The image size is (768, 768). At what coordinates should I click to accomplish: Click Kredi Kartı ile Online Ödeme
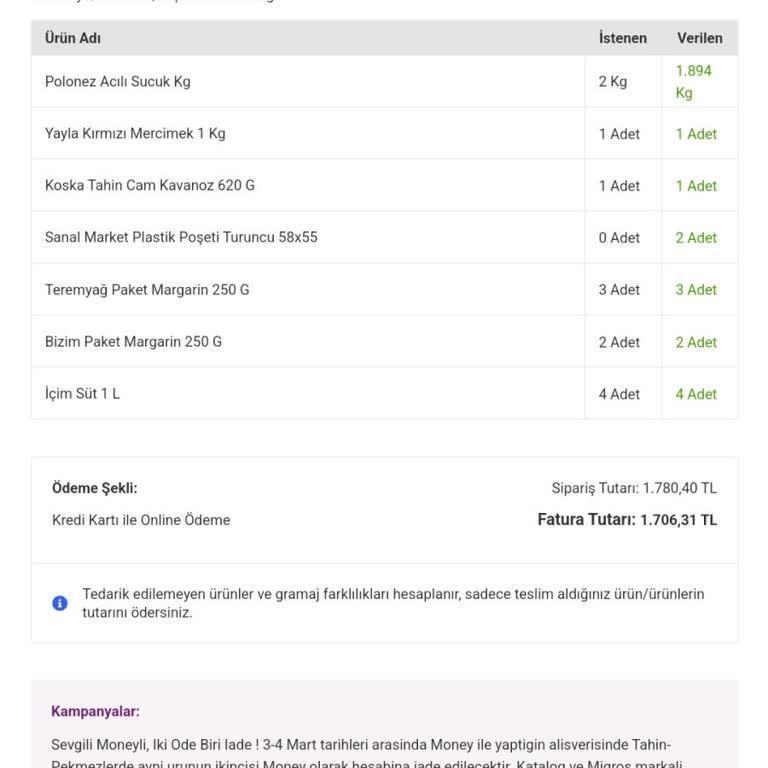tap(141, 520)
